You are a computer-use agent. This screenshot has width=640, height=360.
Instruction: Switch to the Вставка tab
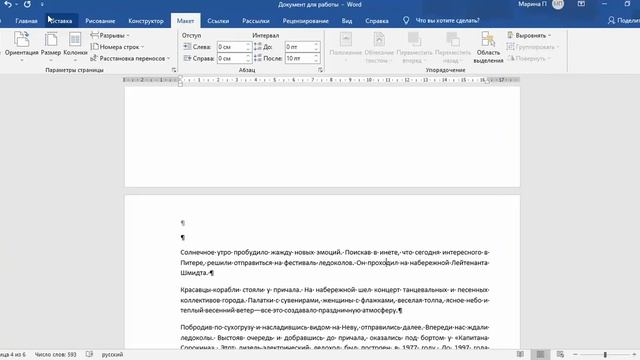click(62, 21)
